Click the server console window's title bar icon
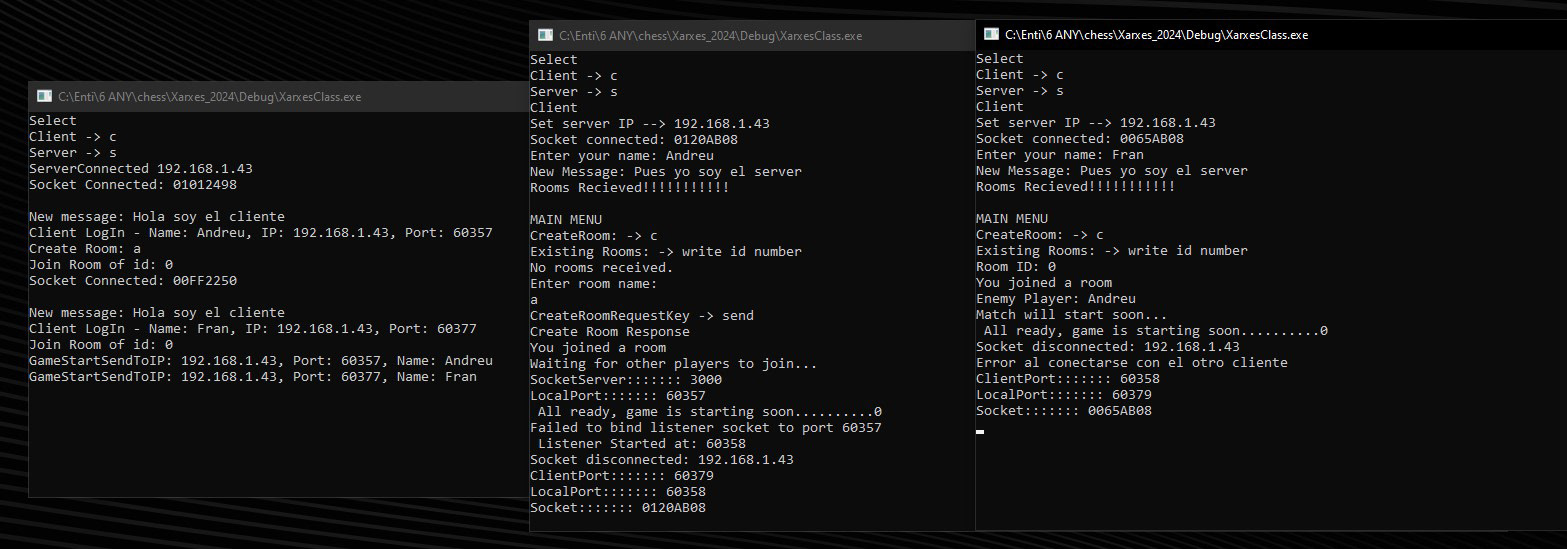This screenshot has width=1567, height=549. (44, 97)
